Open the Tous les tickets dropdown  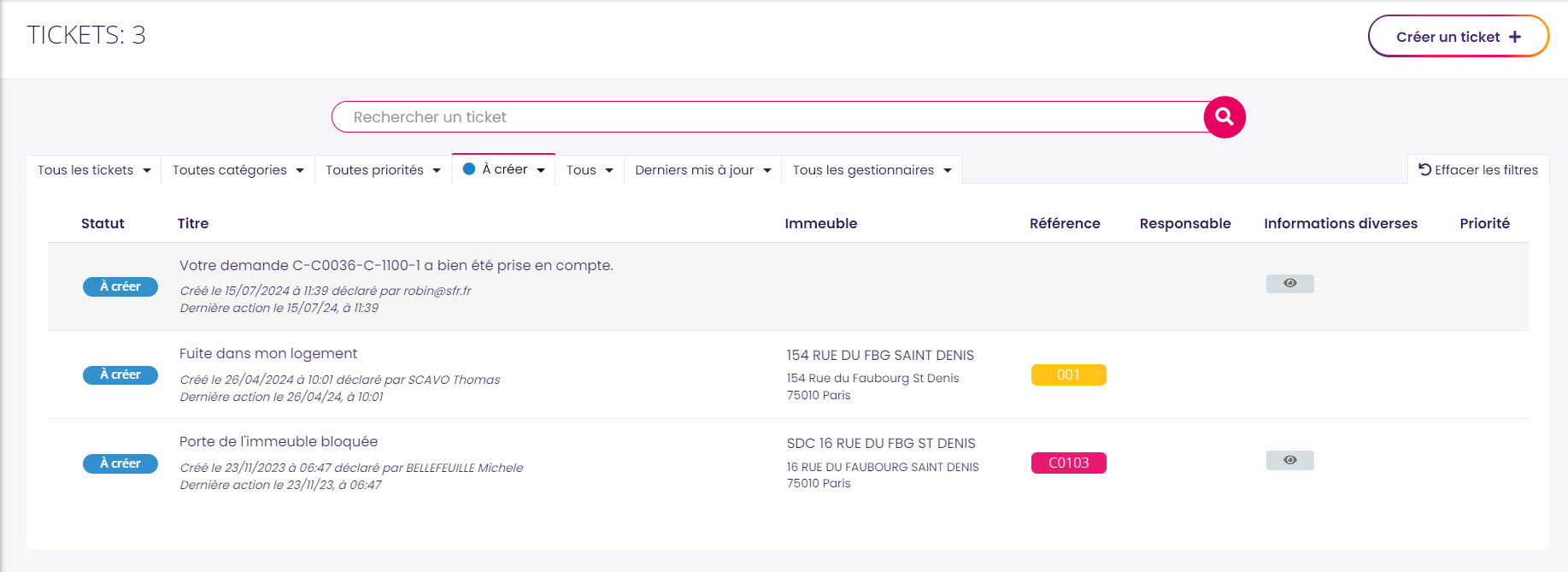click(94, 170)
